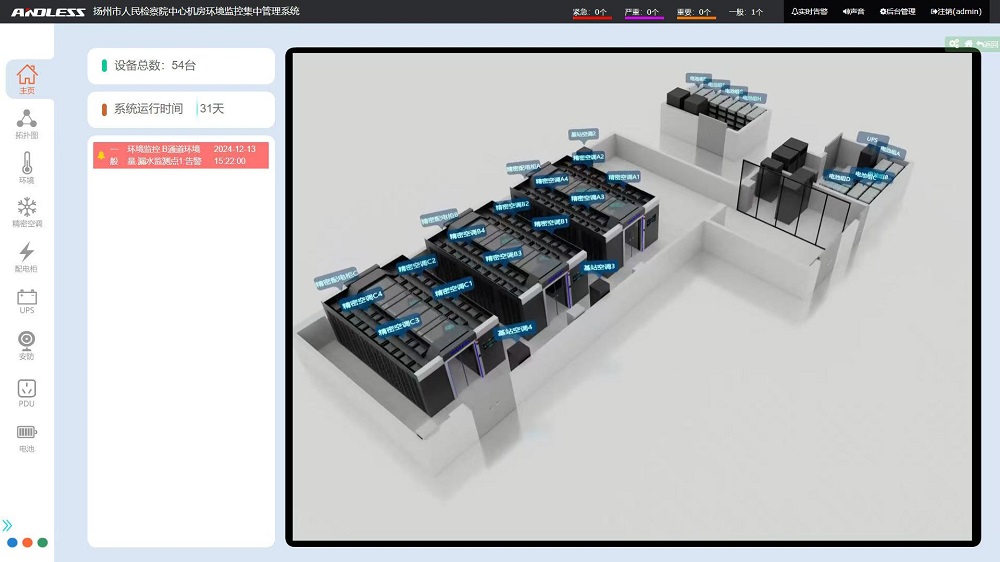The image size is (1000, 562).
Task: Open the 配电柜 lightning bolt section
Action: point(27,257)
